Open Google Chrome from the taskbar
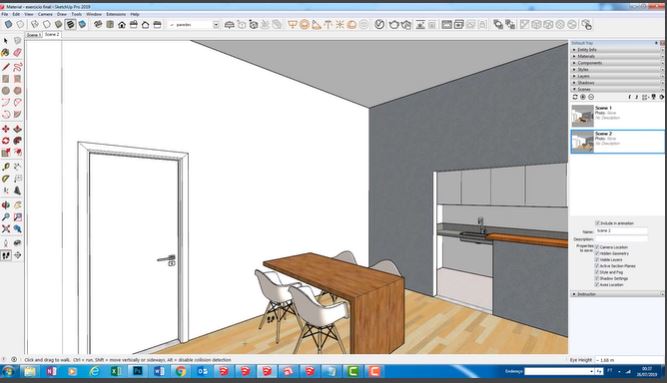The image size is (667, 383). (x=181, y=372)
